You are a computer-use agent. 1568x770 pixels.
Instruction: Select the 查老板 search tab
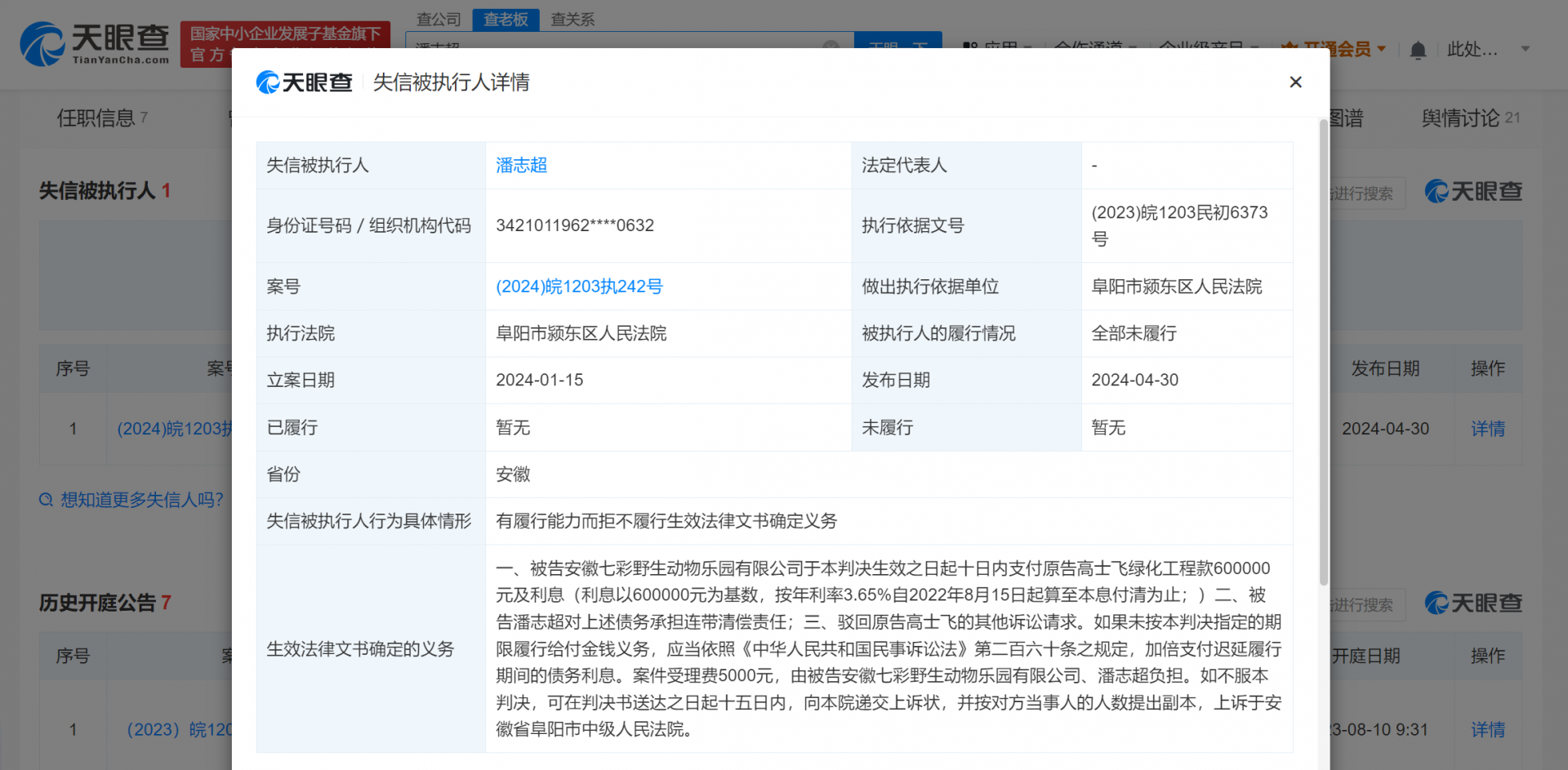click(506, 20)
